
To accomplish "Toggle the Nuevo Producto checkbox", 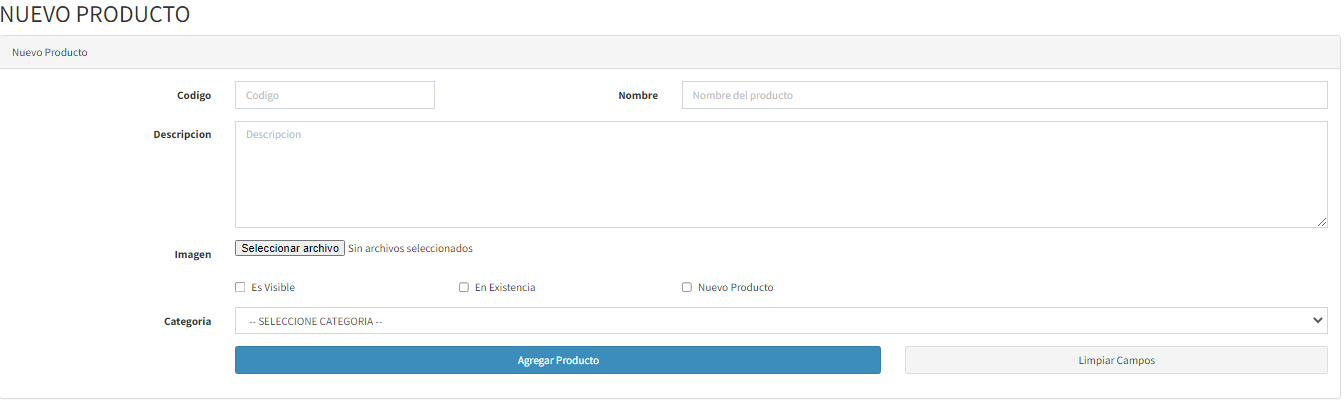I will tap(687, 288).
